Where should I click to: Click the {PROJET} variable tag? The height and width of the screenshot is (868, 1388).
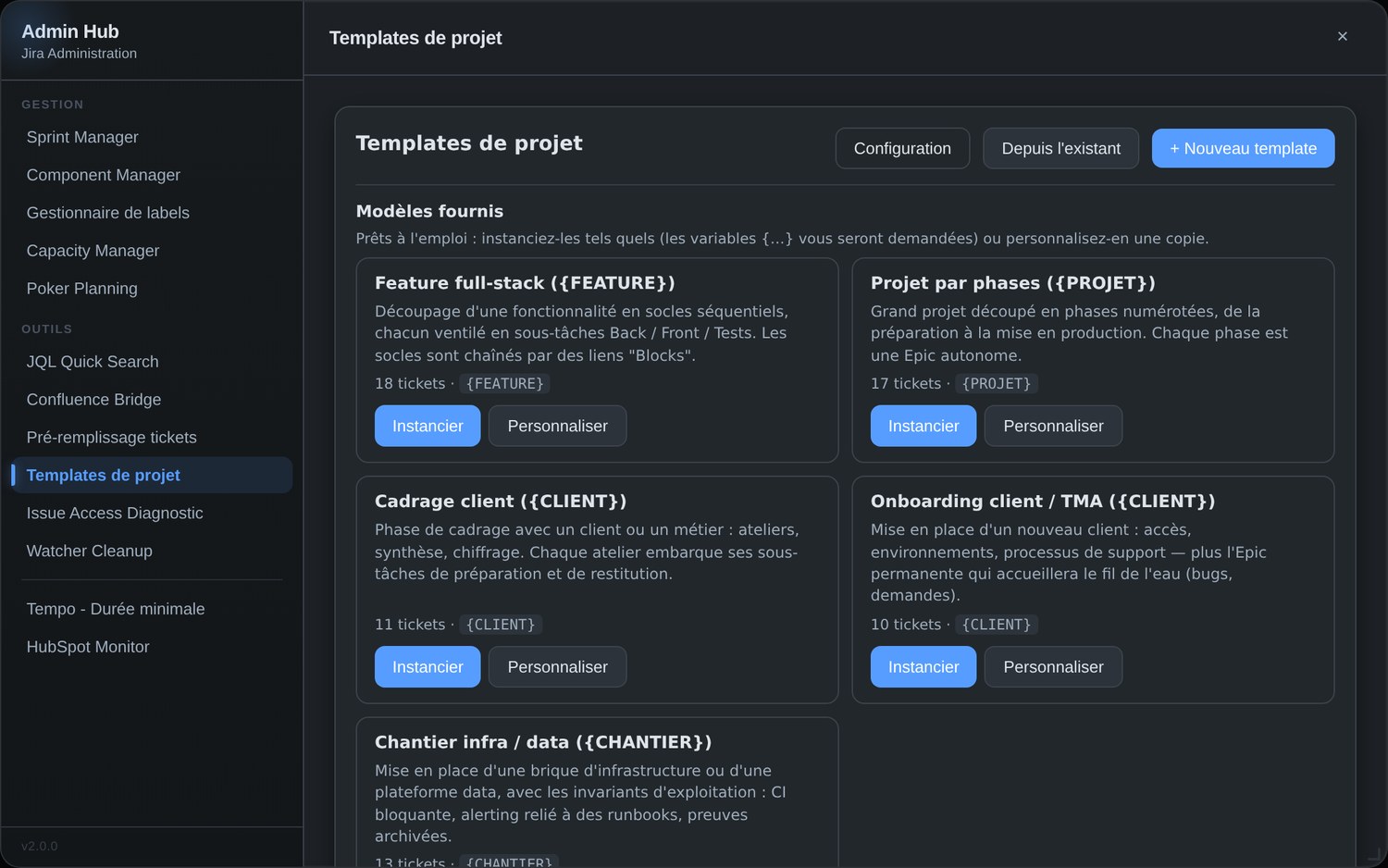[997, 384]
